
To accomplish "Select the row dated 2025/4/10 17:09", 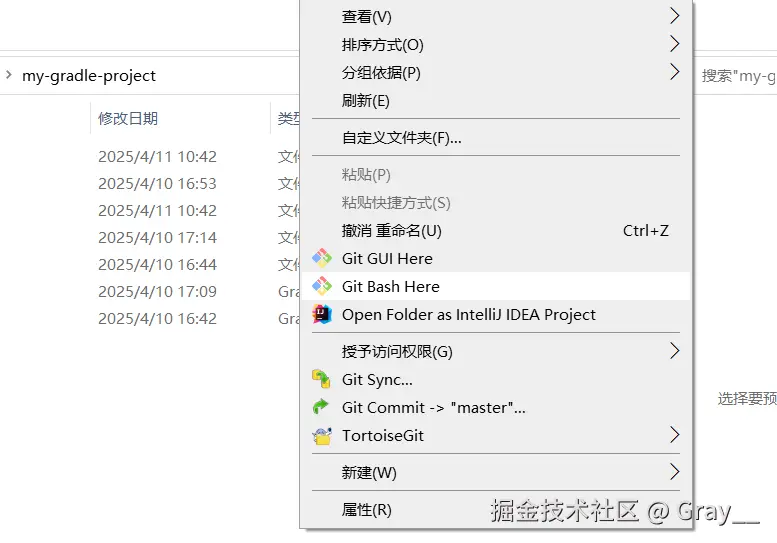I will 157,291.
